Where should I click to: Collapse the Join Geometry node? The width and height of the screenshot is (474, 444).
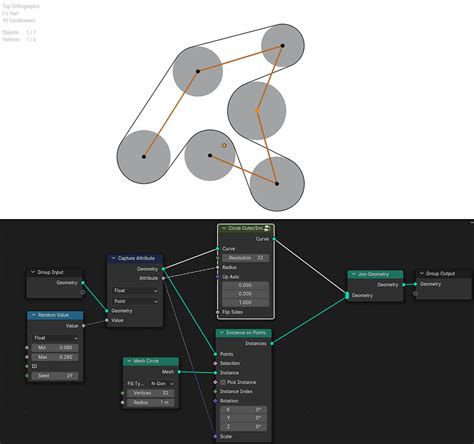[354, 274]
